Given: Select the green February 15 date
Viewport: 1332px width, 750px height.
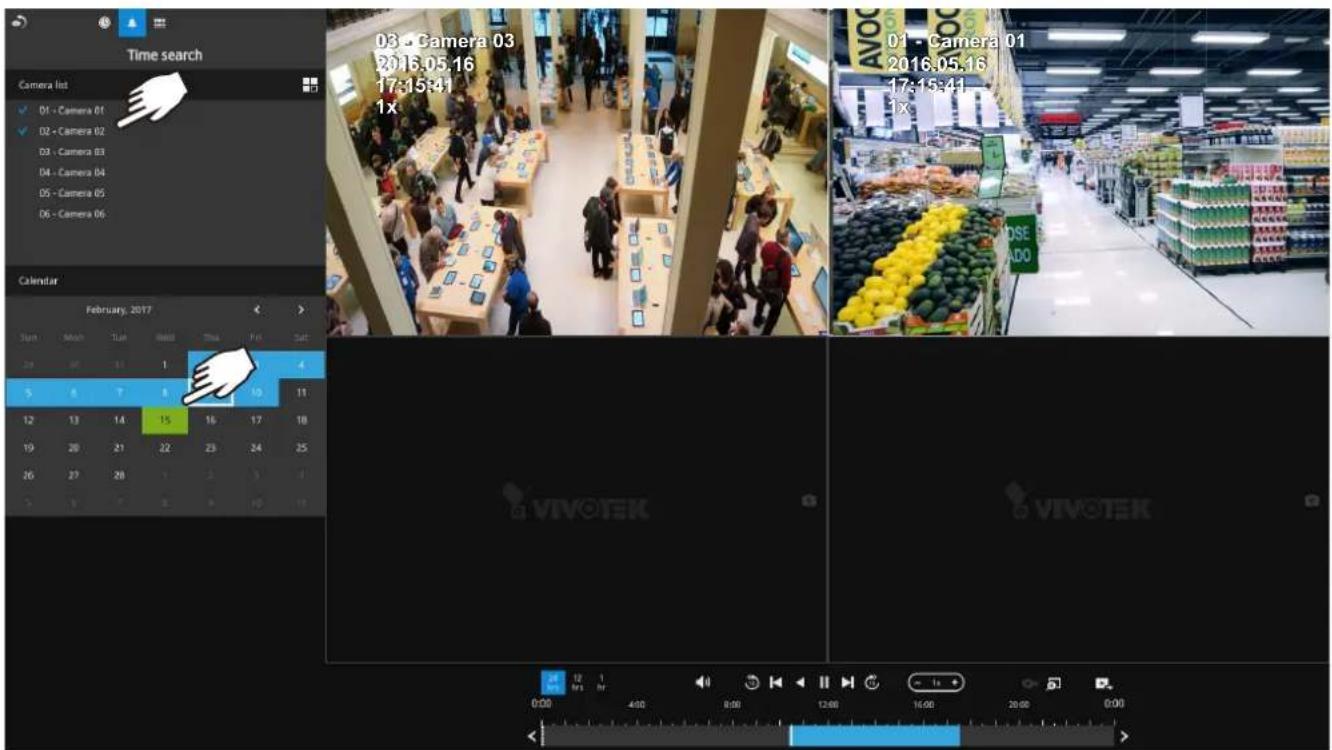Looking at the screenshot, I should tap(165, 420).
